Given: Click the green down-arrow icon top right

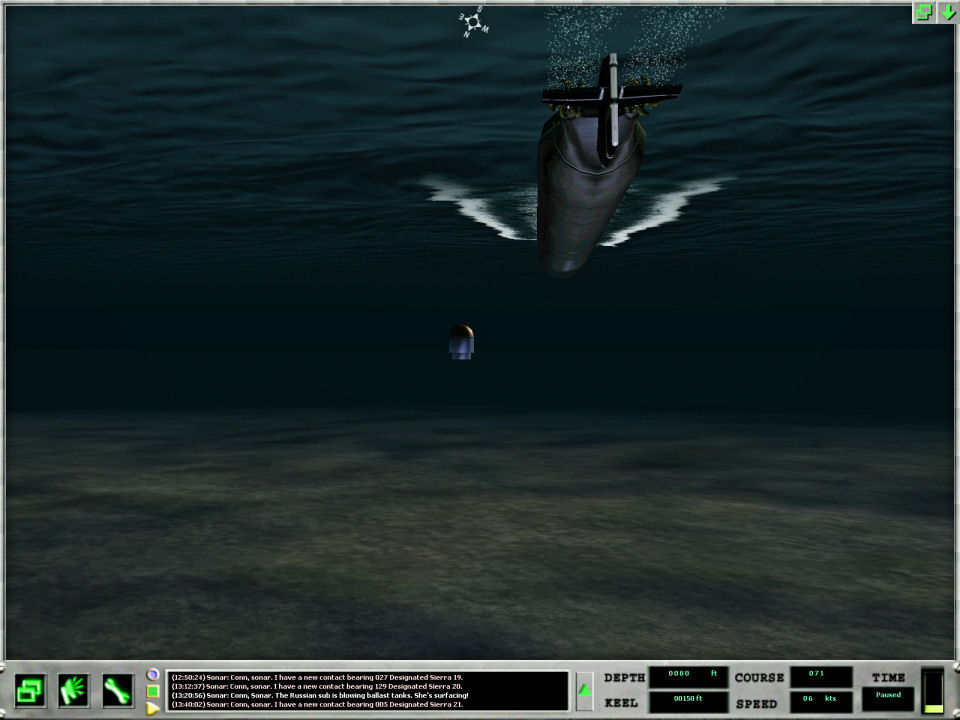Looking at the screenshot, I should [947, 12].
